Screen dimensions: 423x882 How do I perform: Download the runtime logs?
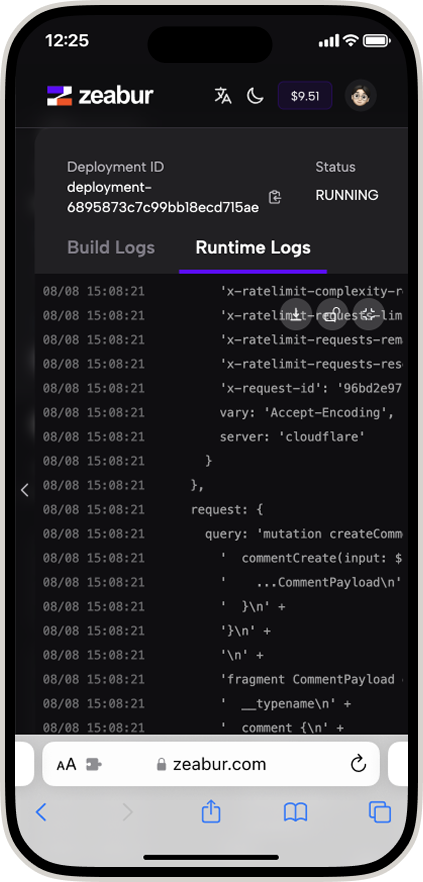pyautogui.click(x=296, y=314)
